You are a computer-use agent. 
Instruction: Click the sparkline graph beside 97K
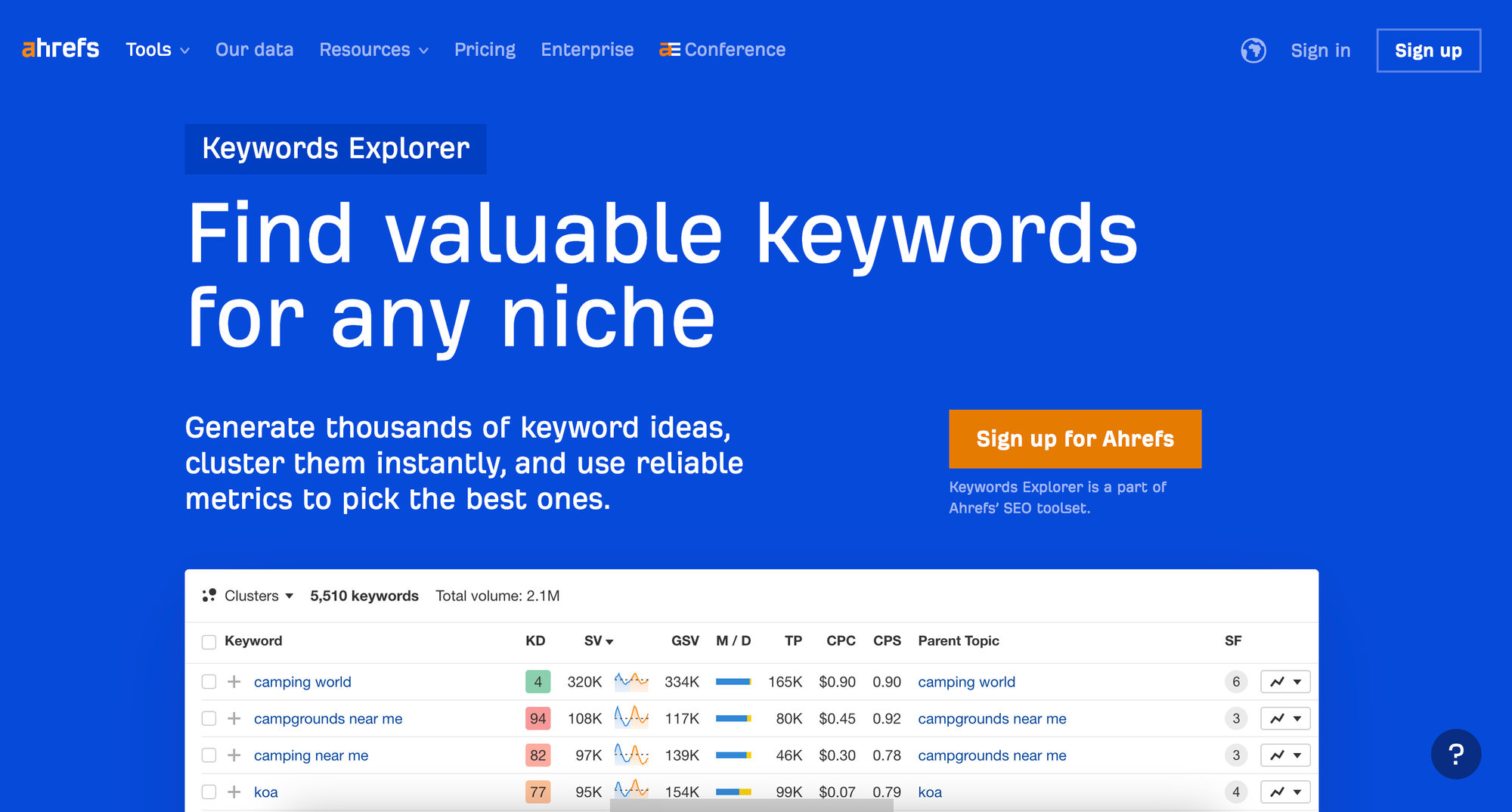(x=631, y=755)
